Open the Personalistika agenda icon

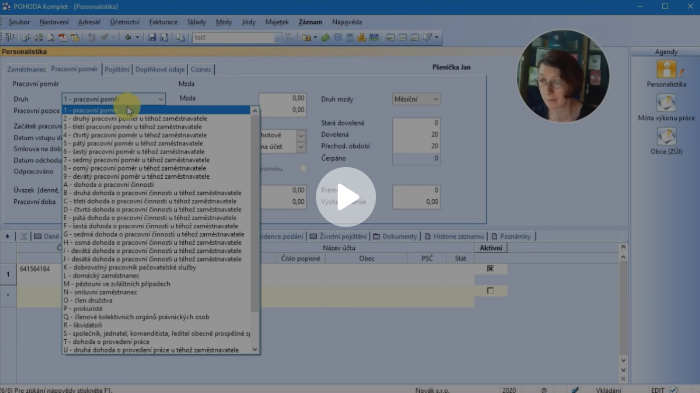667,71
